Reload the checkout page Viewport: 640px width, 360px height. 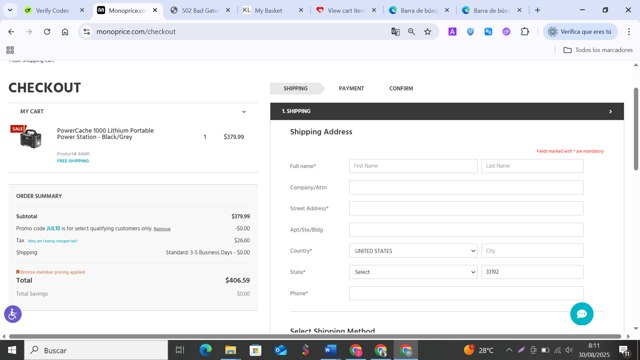pyautogui.click(x=47, y=31)
